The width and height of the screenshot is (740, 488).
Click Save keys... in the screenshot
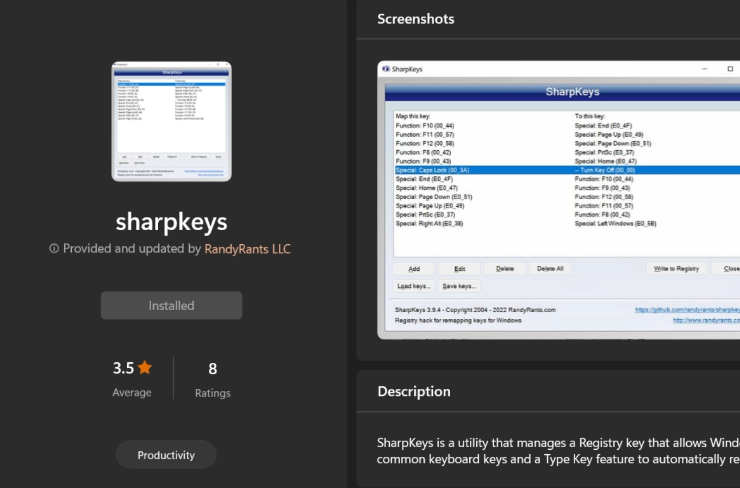point(459,286)
